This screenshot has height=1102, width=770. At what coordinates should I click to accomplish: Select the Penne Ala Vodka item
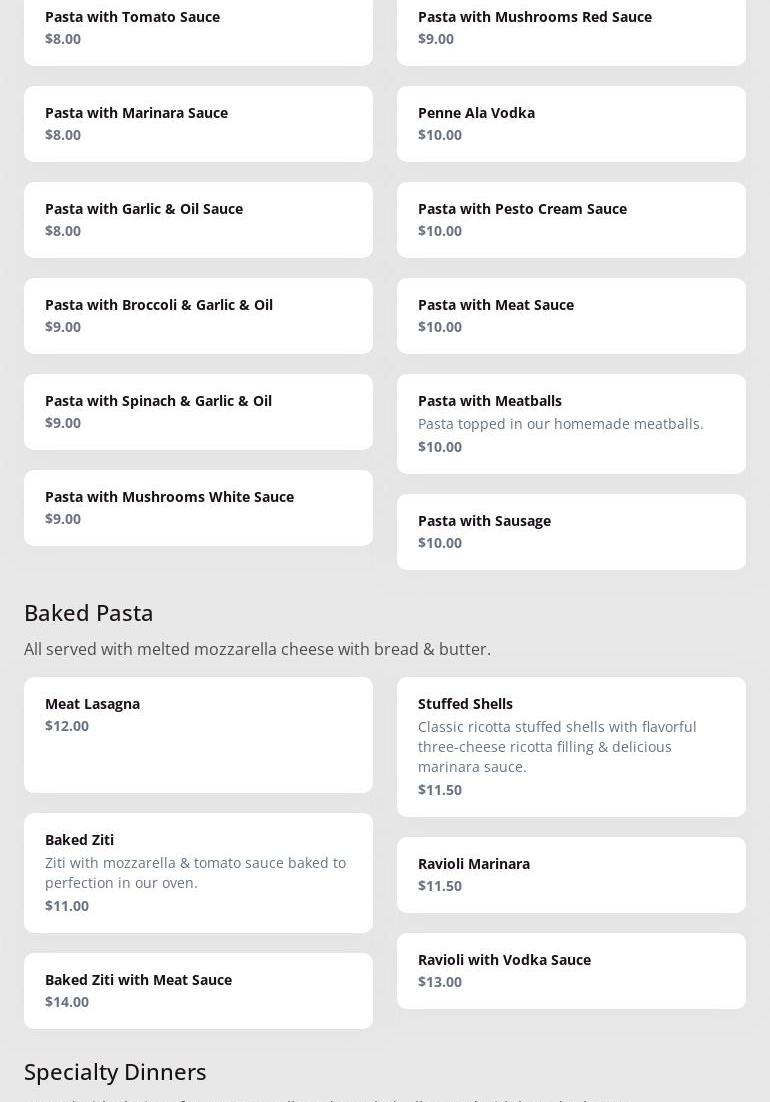[x=571, y=124]
